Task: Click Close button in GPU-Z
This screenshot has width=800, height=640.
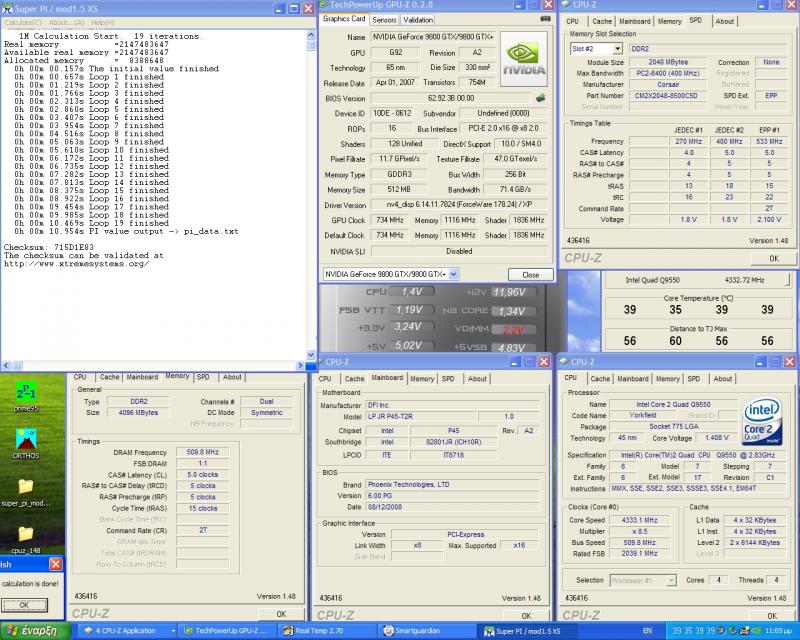Action: [531, 275]
